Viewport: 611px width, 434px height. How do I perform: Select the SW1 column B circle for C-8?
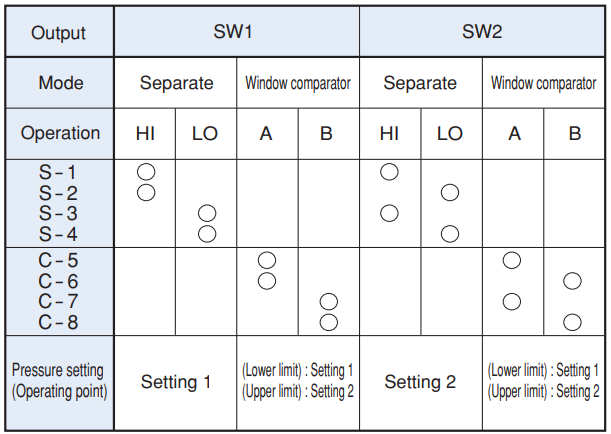(328, 322)
